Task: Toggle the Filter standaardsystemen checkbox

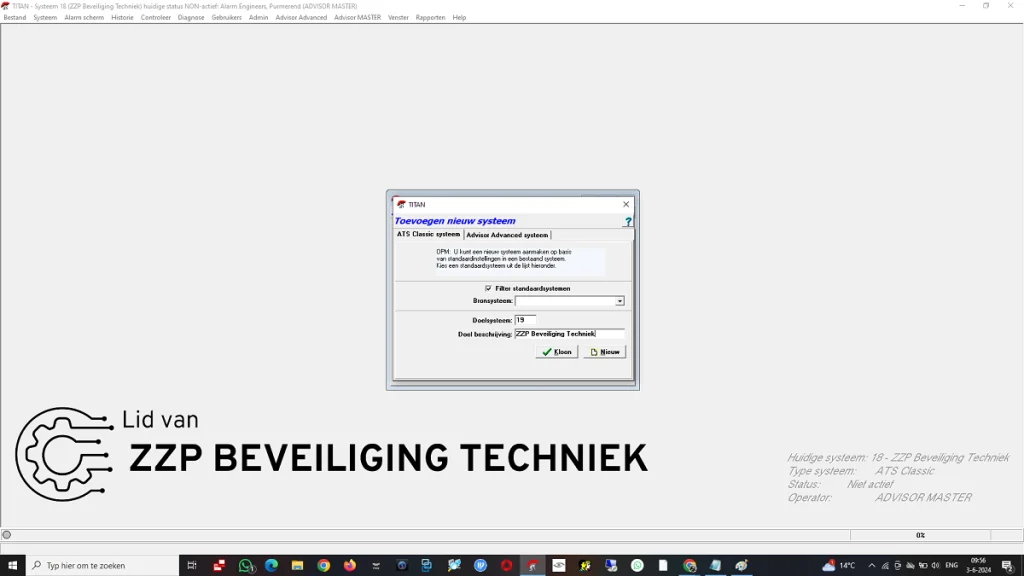Action: click(x=488, y=288)
